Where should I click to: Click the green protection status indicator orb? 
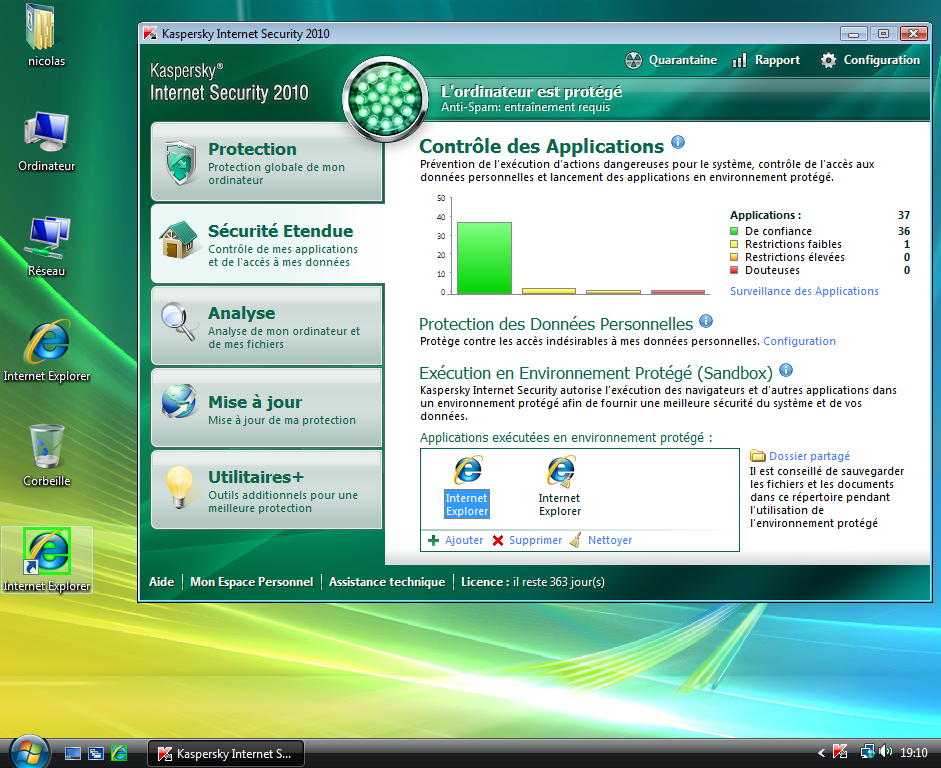coord(385,99)
